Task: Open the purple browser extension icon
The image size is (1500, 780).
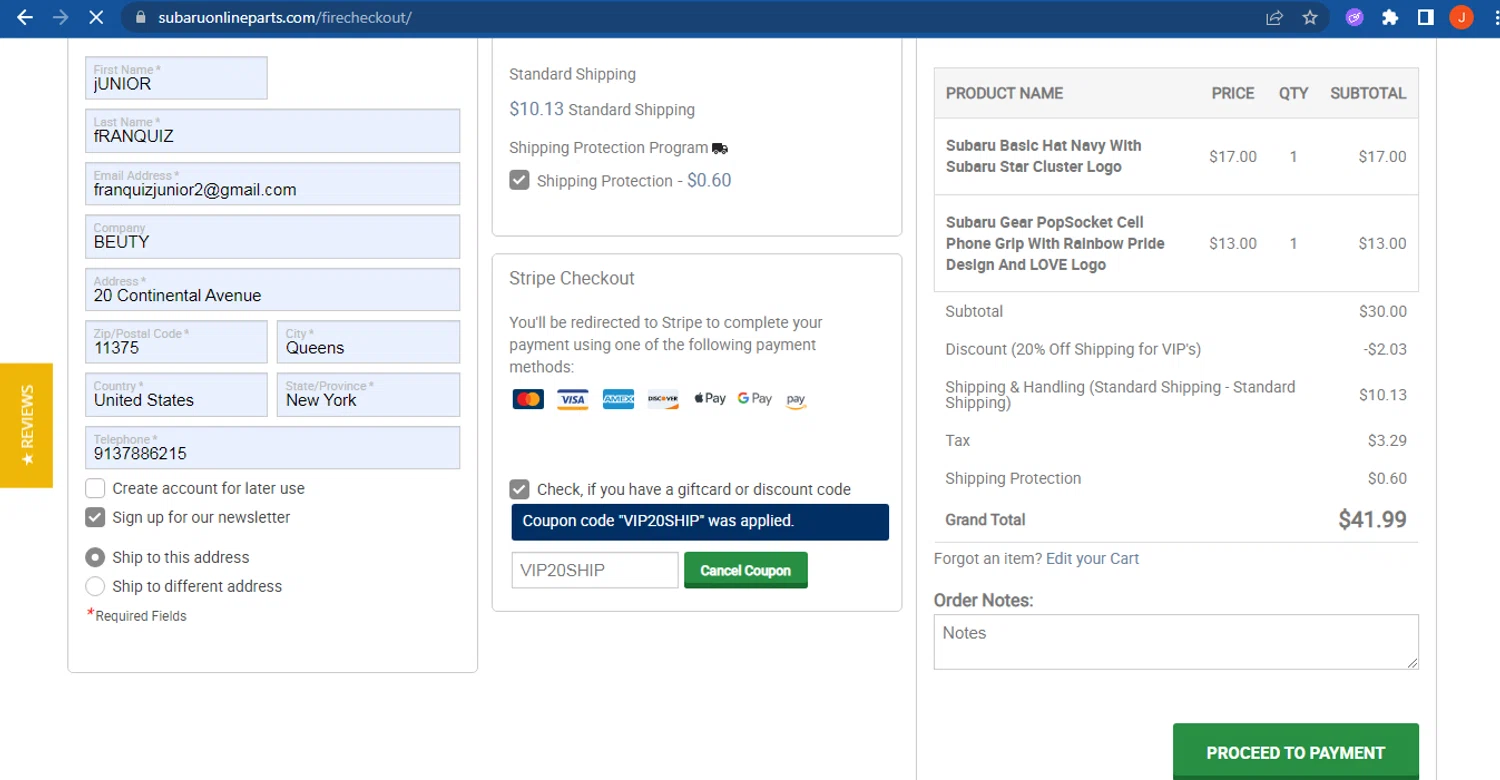Action: 1354,17
